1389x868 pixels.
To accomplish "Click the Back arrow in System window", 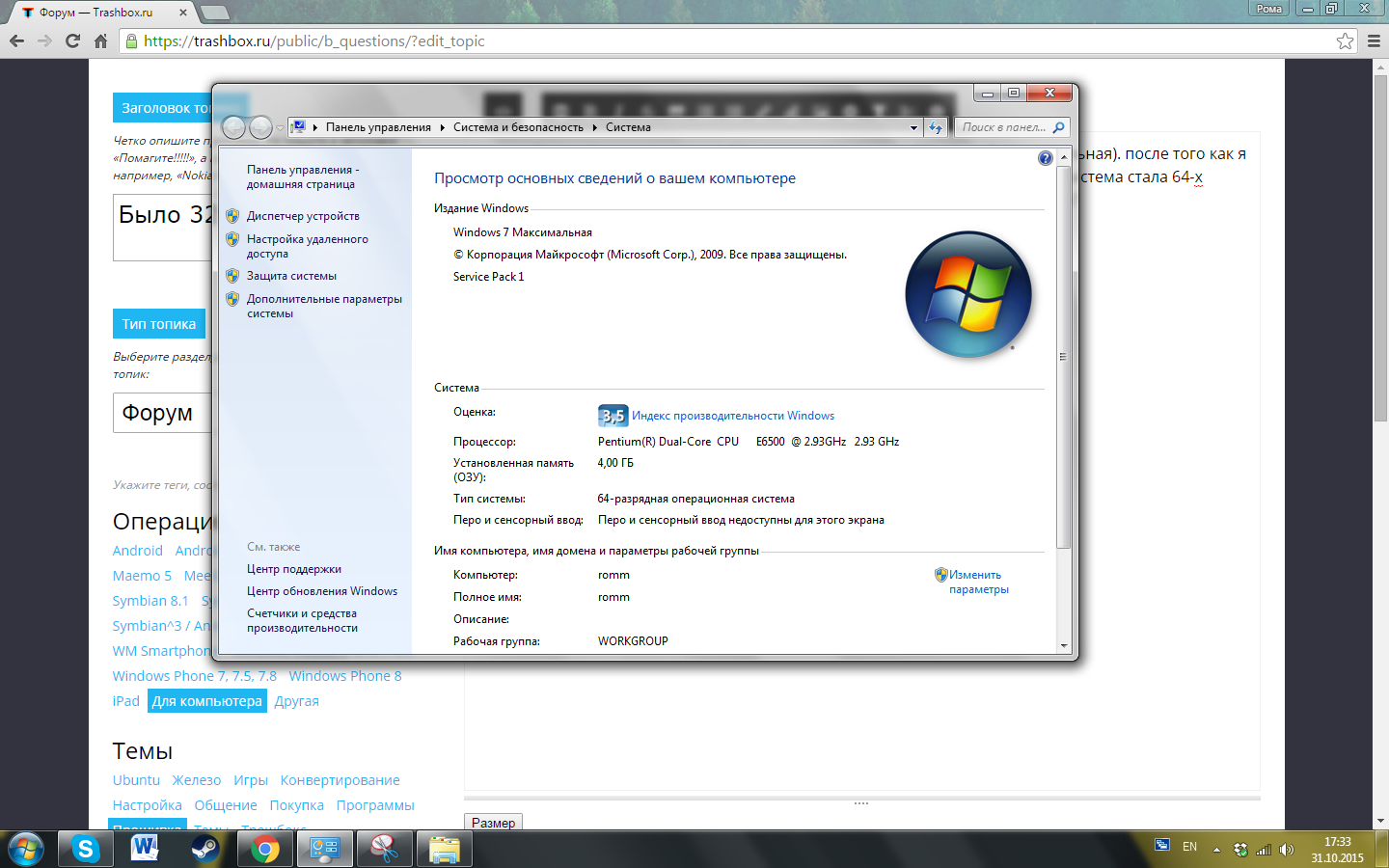I will 233,127.
